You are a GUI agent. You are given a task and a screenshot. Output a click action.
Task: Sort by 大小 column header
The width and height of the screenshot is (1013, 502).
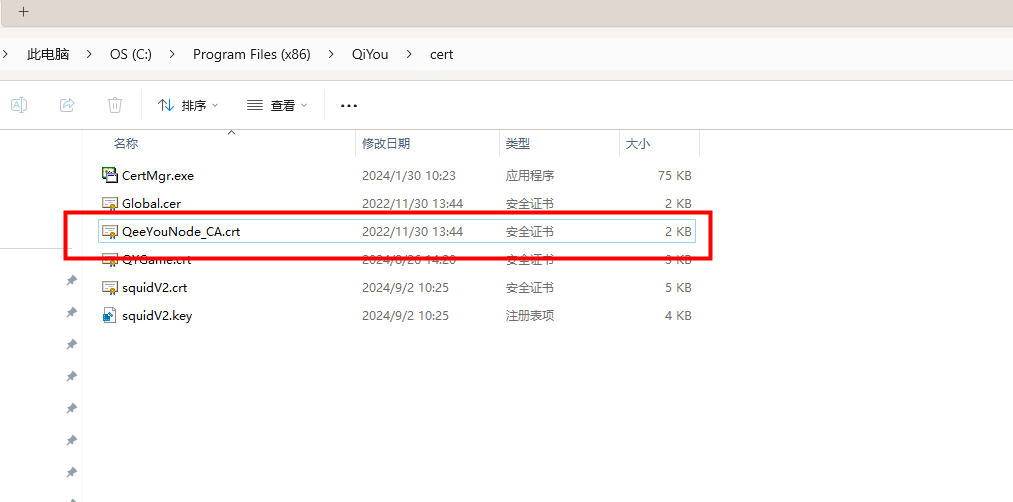tap(638, 144)
